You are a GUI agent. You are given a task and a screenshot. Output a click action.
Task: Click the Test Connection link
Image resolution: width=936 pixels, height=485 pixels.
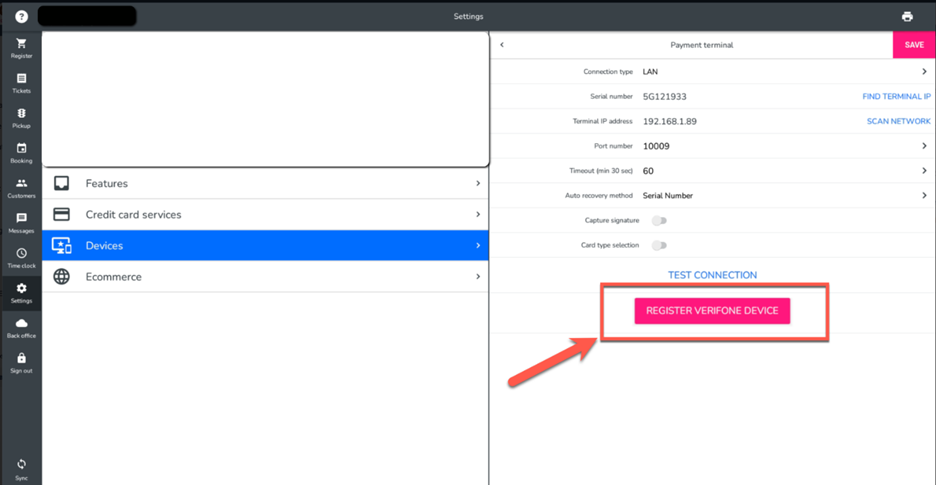click(x=712, y=275)
